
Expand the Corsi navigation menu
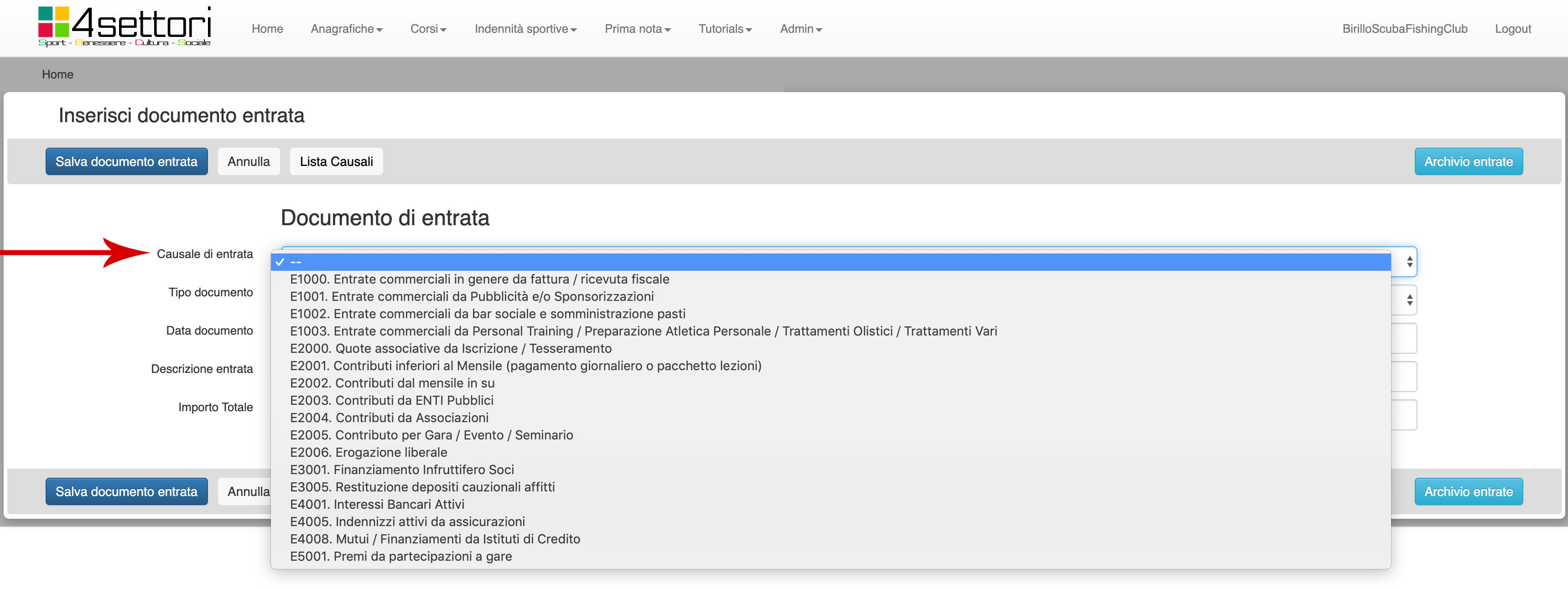(428, 29)
